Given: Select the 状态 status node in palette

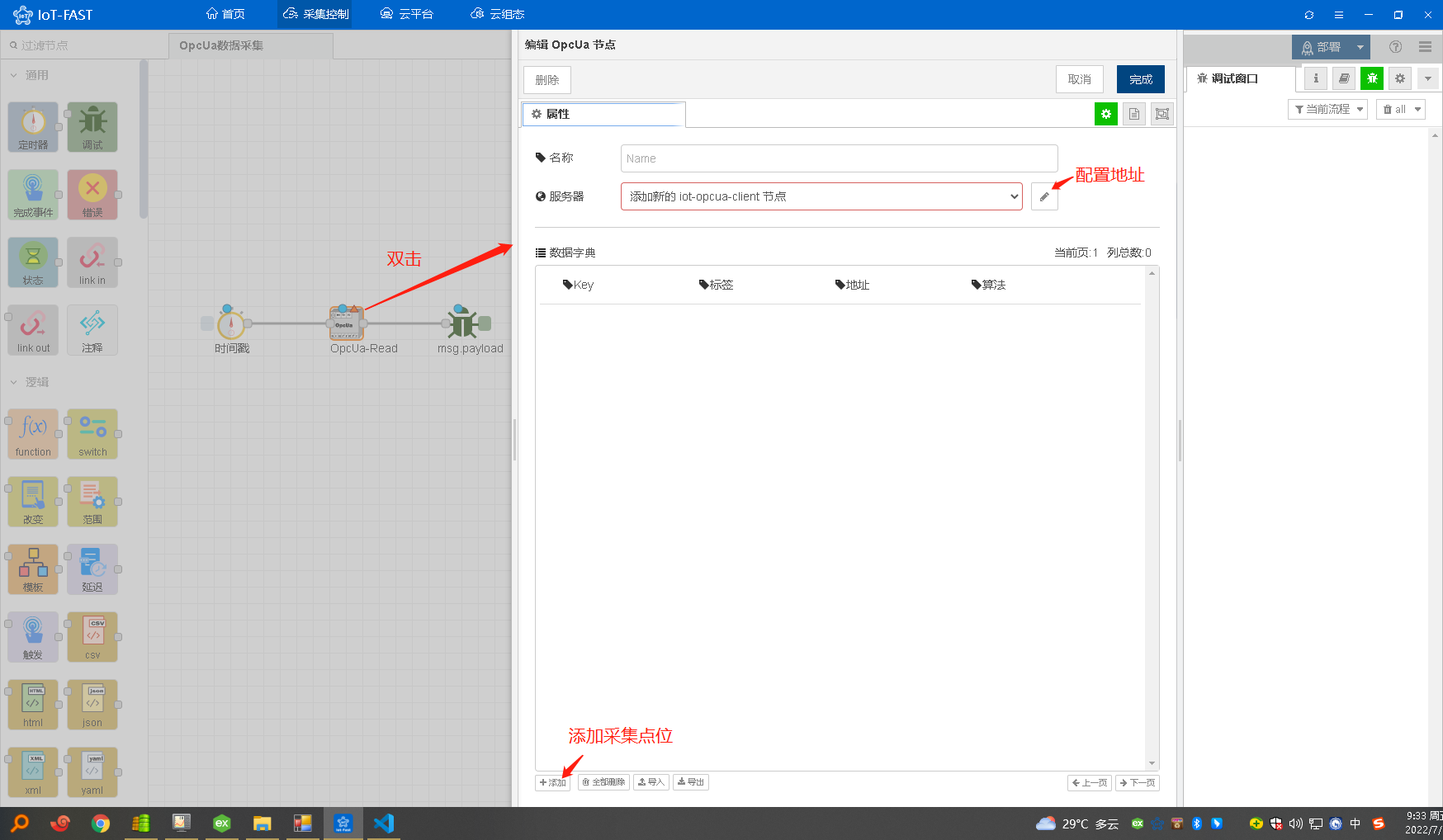Looking at the screenshot, I should click(33, 262).
